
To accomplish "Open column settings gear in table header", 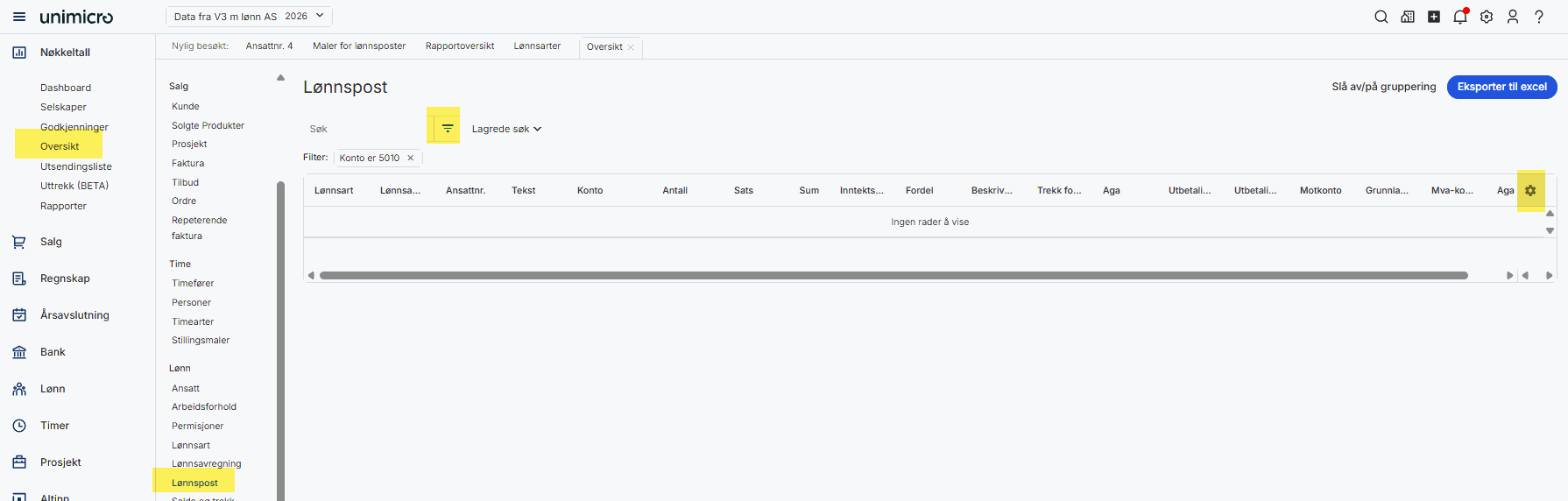I will tap(1530, 190).
